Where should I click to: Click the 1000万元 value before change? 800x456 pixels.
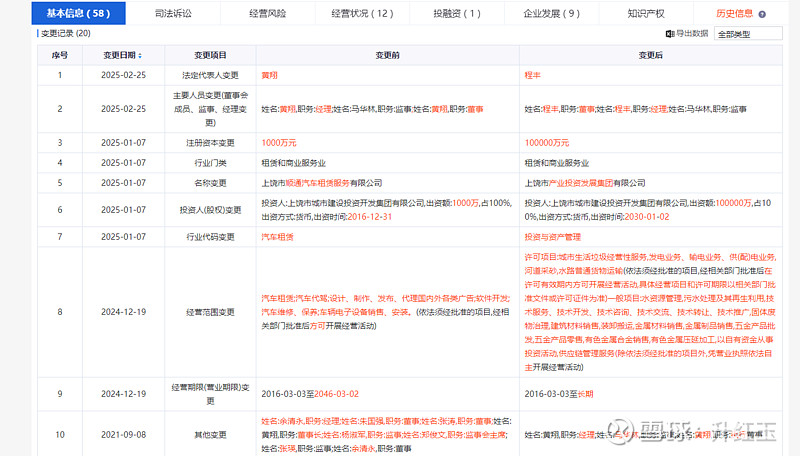[x=279, y=143]
